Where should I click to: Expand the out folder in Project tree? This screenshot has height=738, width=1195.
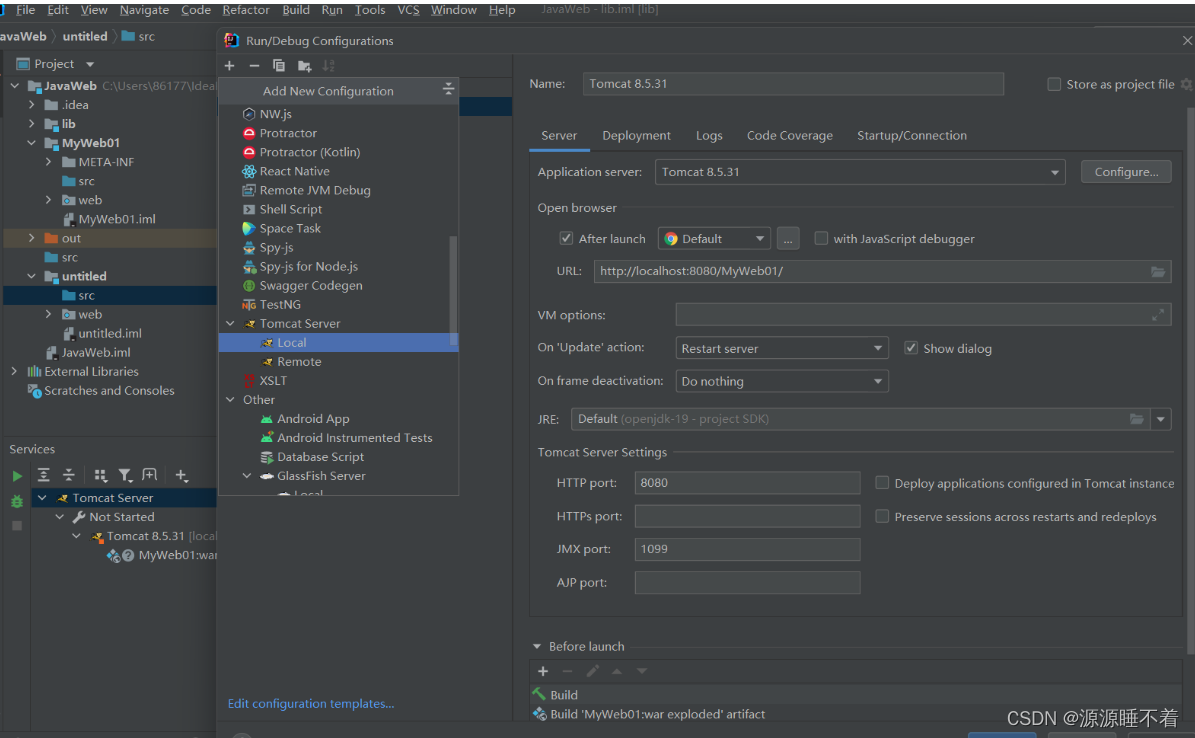(31, 238)
